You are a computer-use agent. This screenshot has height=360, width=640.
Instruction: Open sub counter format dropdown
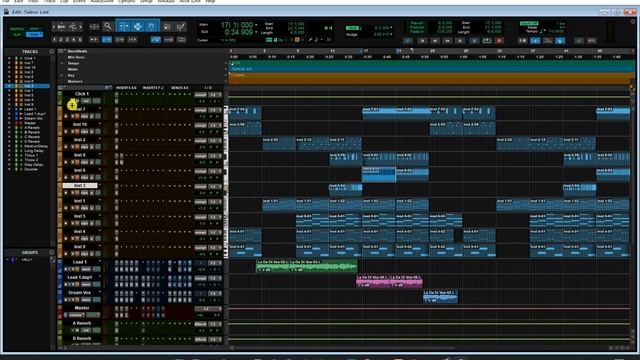click(256, 32)
